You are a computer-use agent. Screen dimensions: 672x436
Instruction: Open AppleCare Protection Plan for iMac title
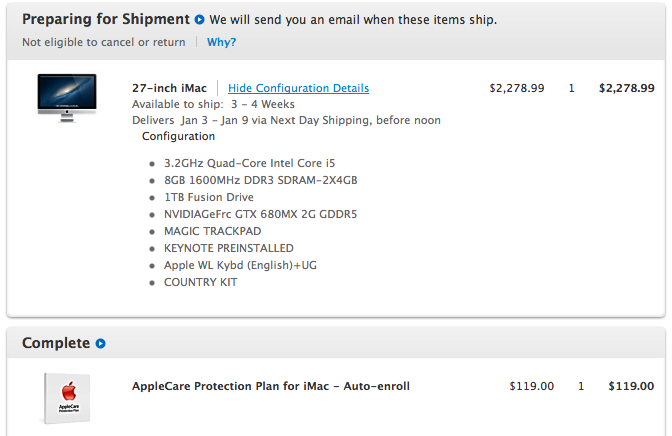click(271, 386)
